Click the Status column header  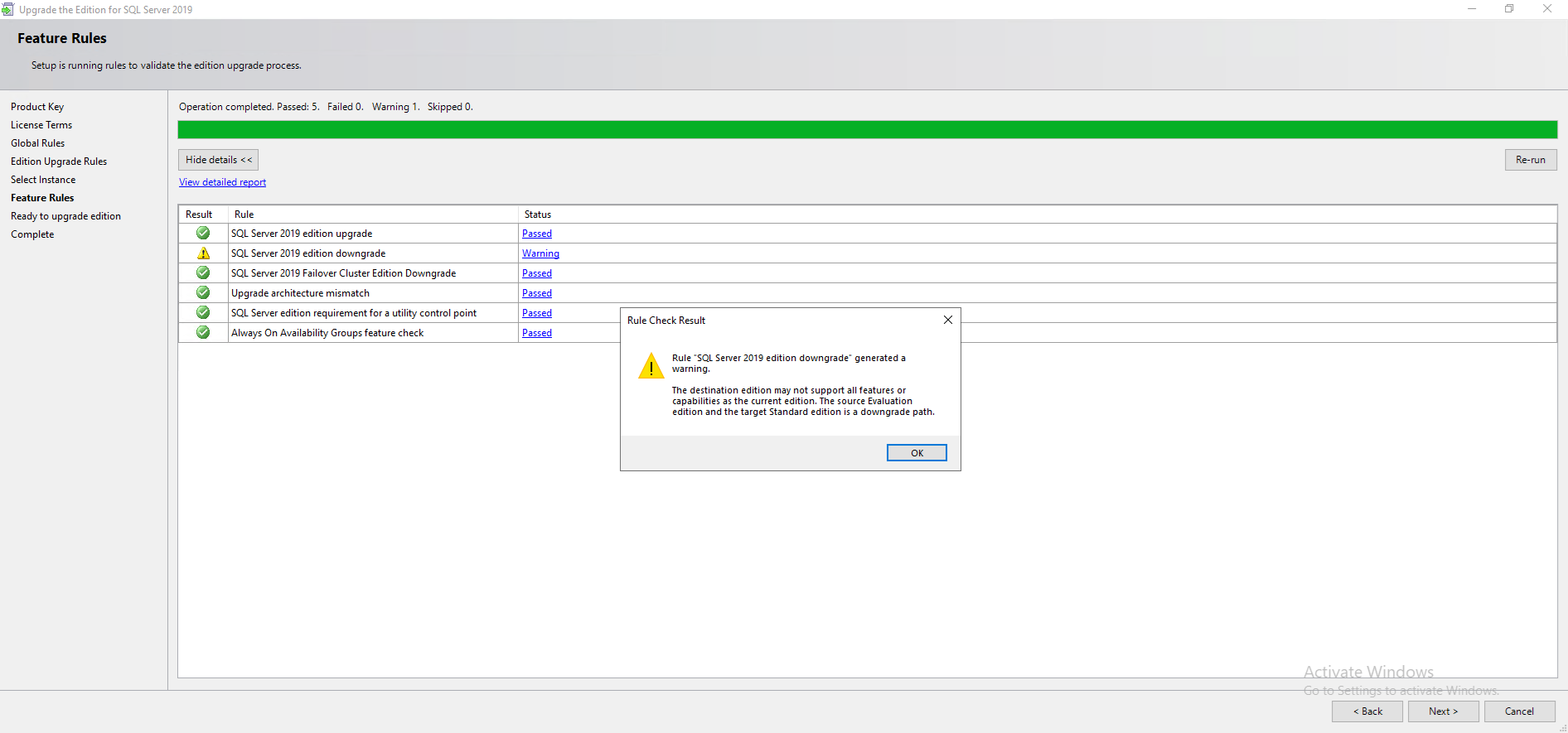coord(1038,215)
